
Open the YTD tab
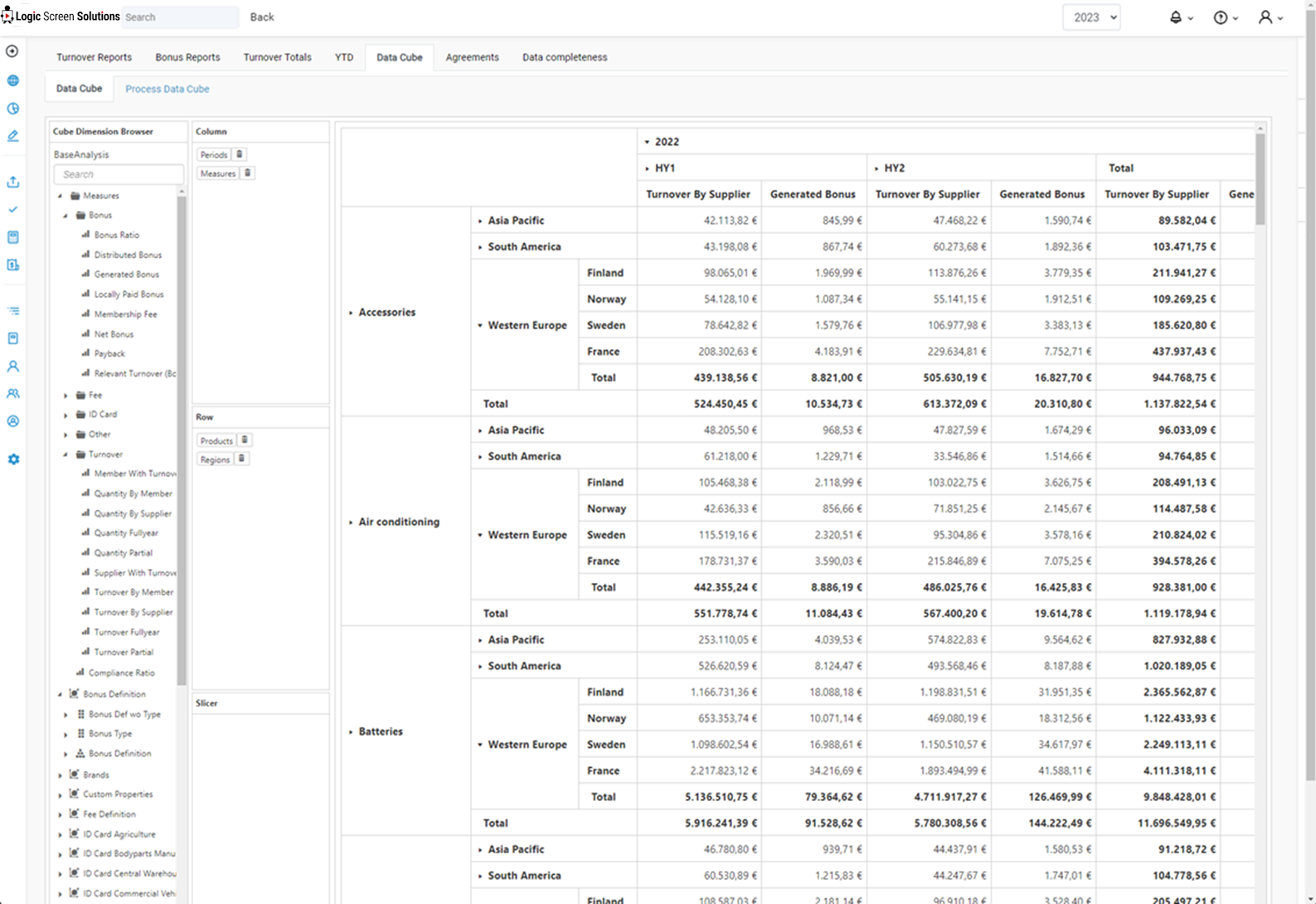tap(344, 57)
